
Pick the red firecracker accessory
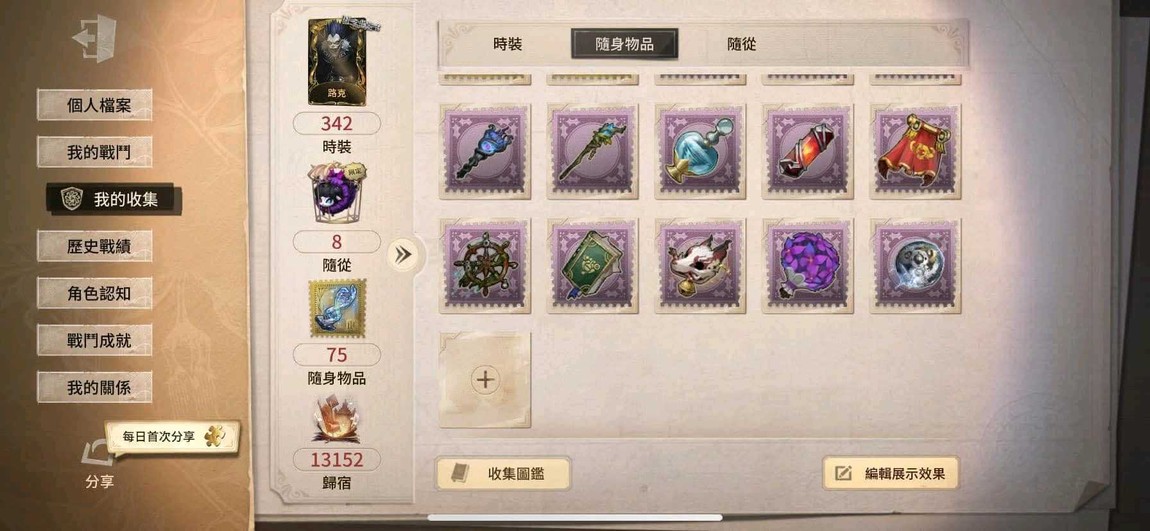point(807,151)
